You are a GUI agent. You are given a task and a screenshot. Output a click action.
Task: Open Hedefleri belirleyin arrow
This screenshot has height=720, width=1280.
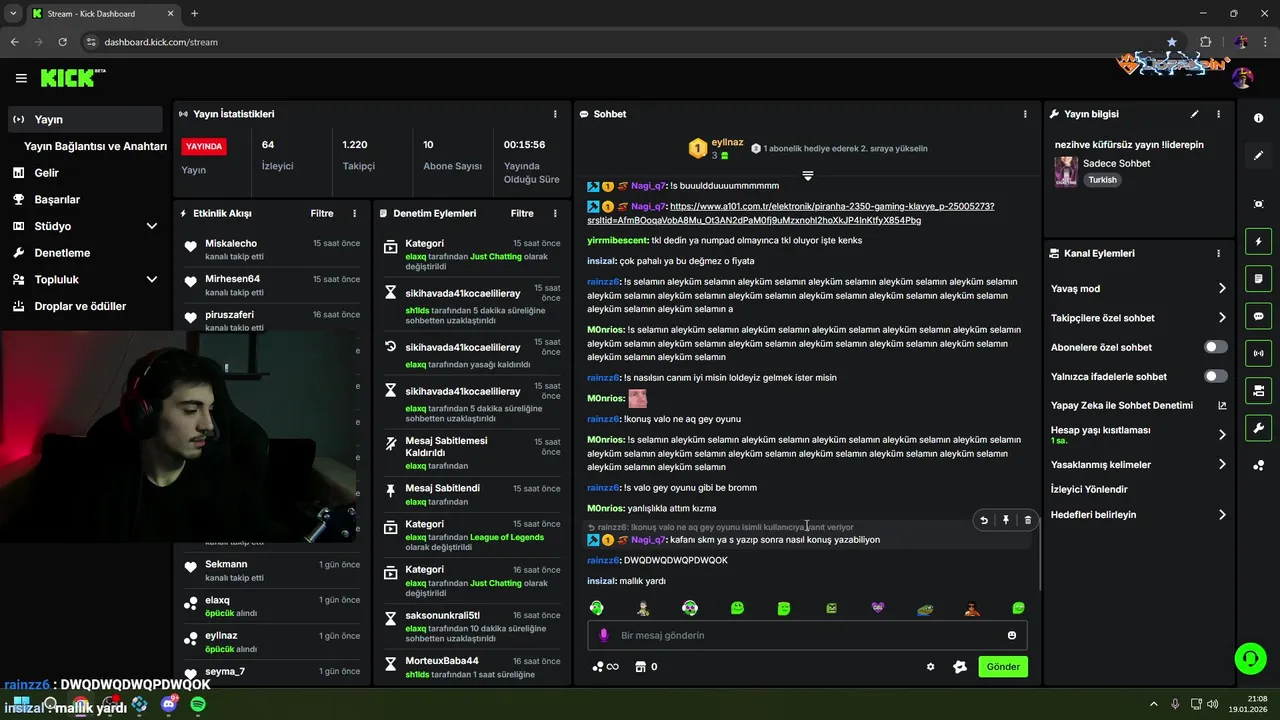pyautogui.click(x=1222, y=515)
